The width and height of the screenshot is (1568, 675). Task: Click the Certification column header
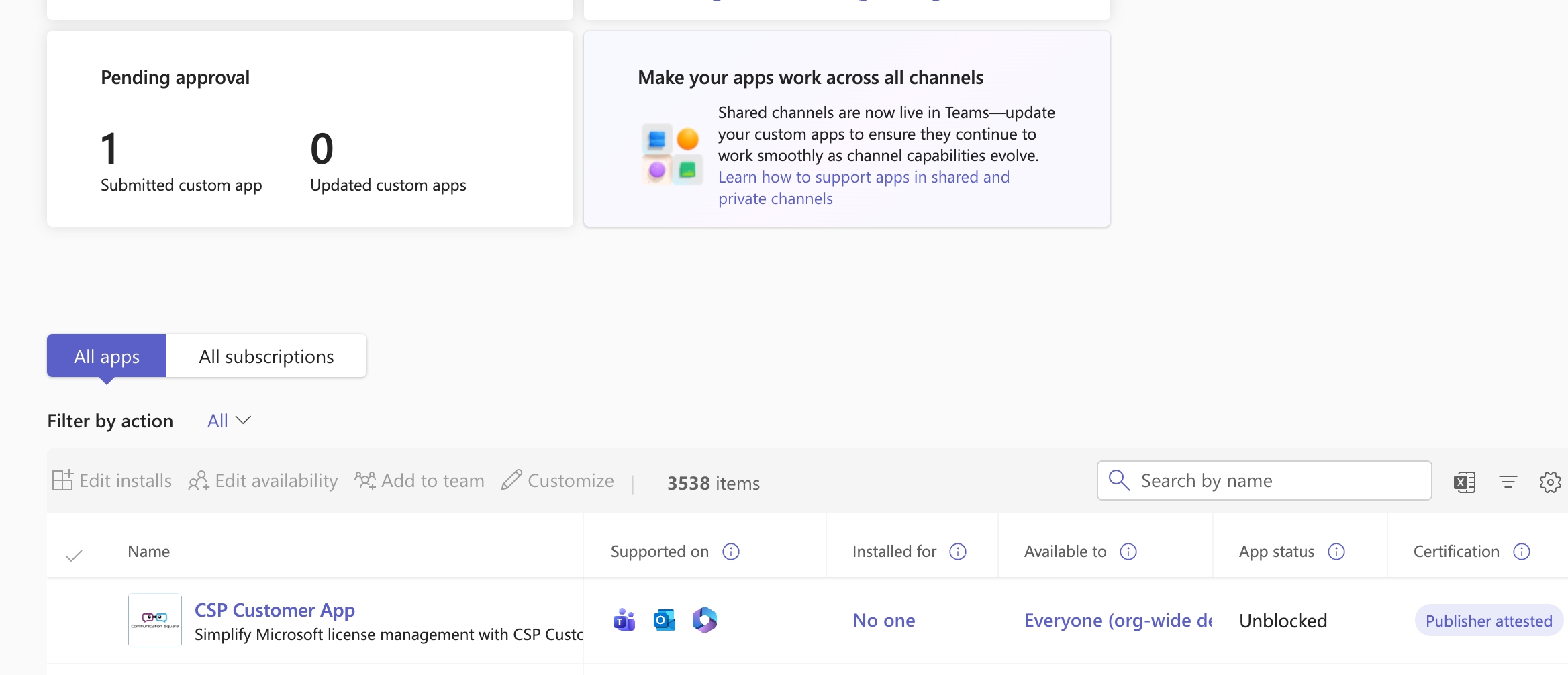click(1457, 552)
